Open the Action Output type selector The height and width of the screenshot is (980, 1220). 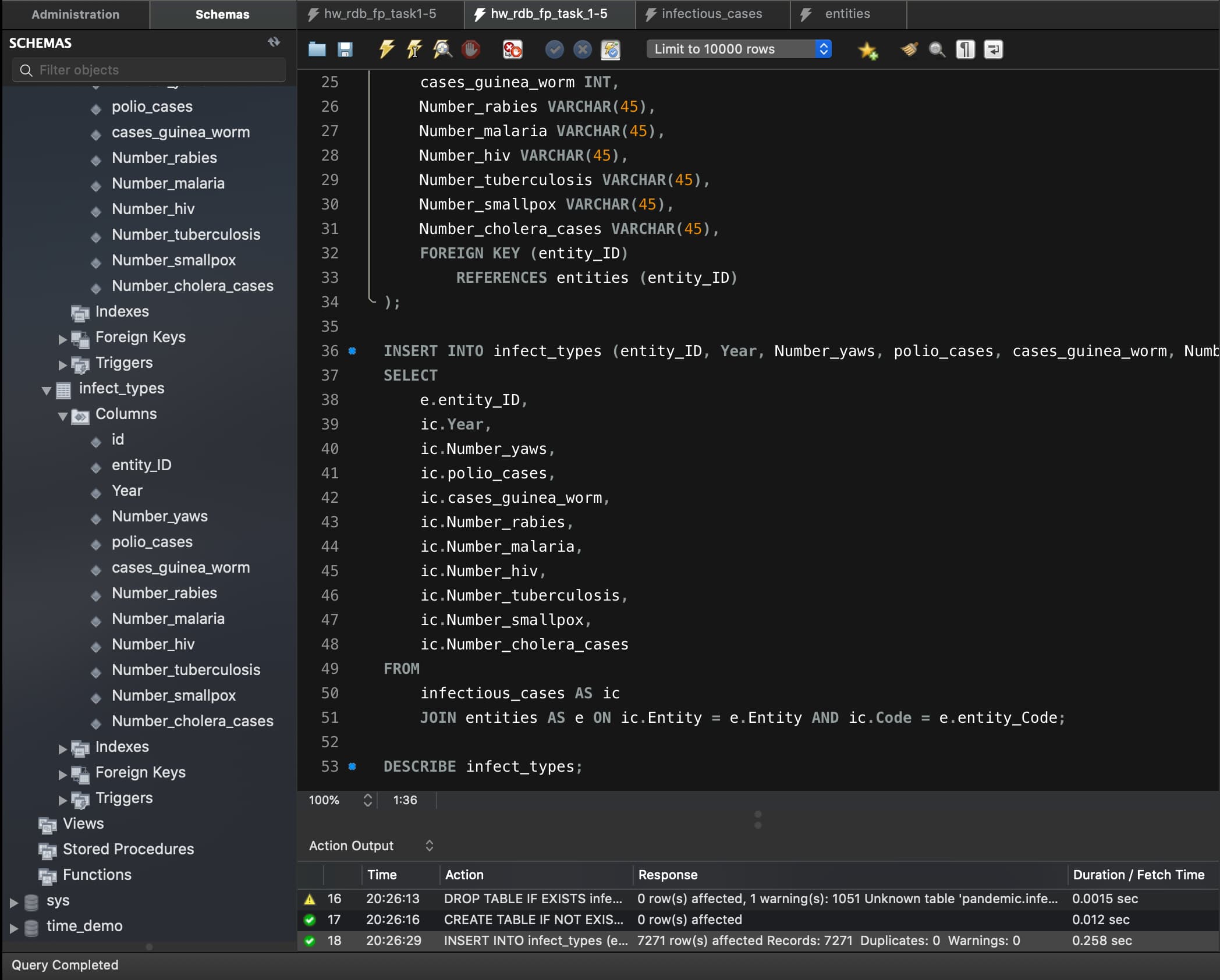pos(429,846)
